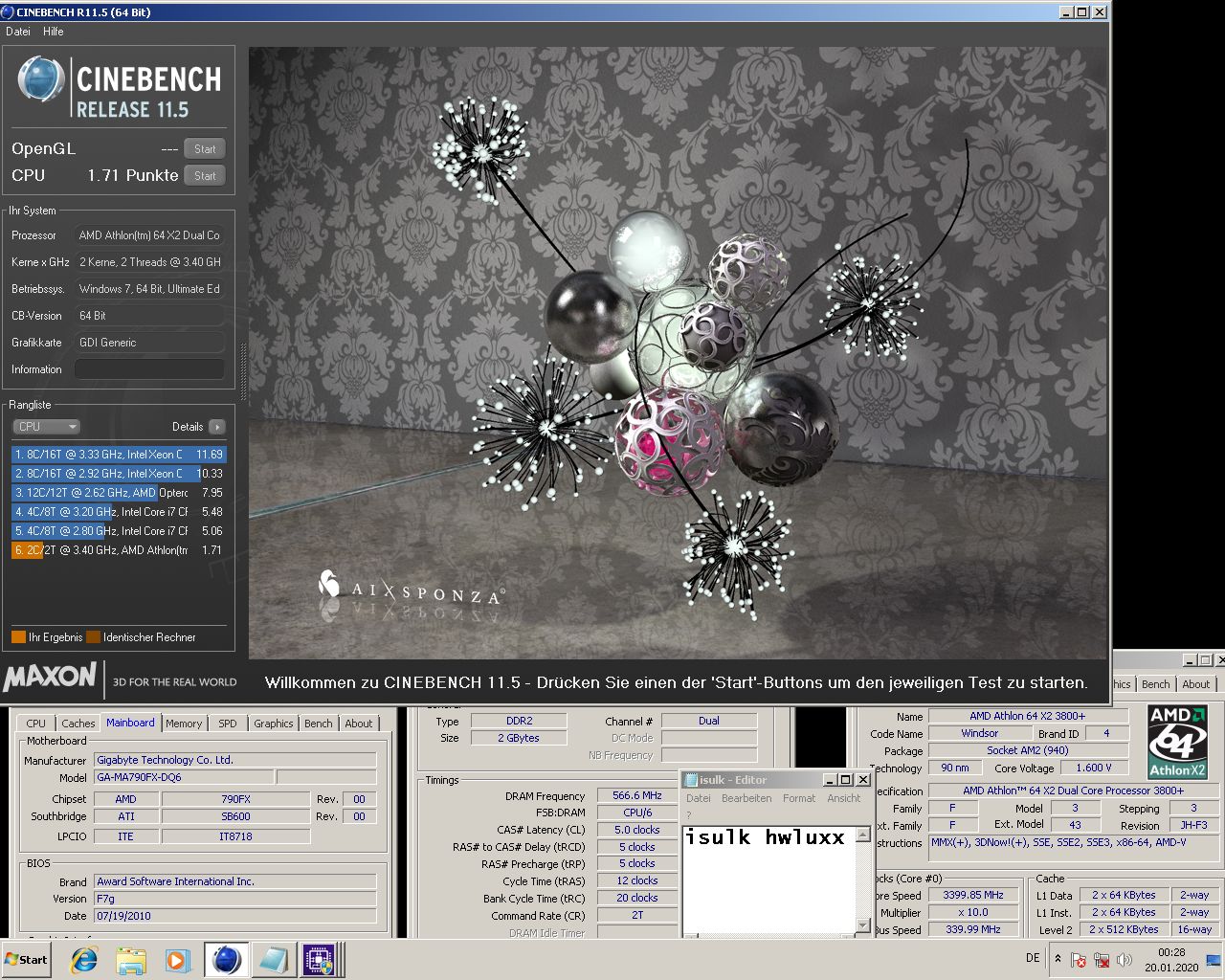This screenshot has width=1225, height=980.
Task: Click the isulk Editor title bar icon
Action: click(691, 780)
